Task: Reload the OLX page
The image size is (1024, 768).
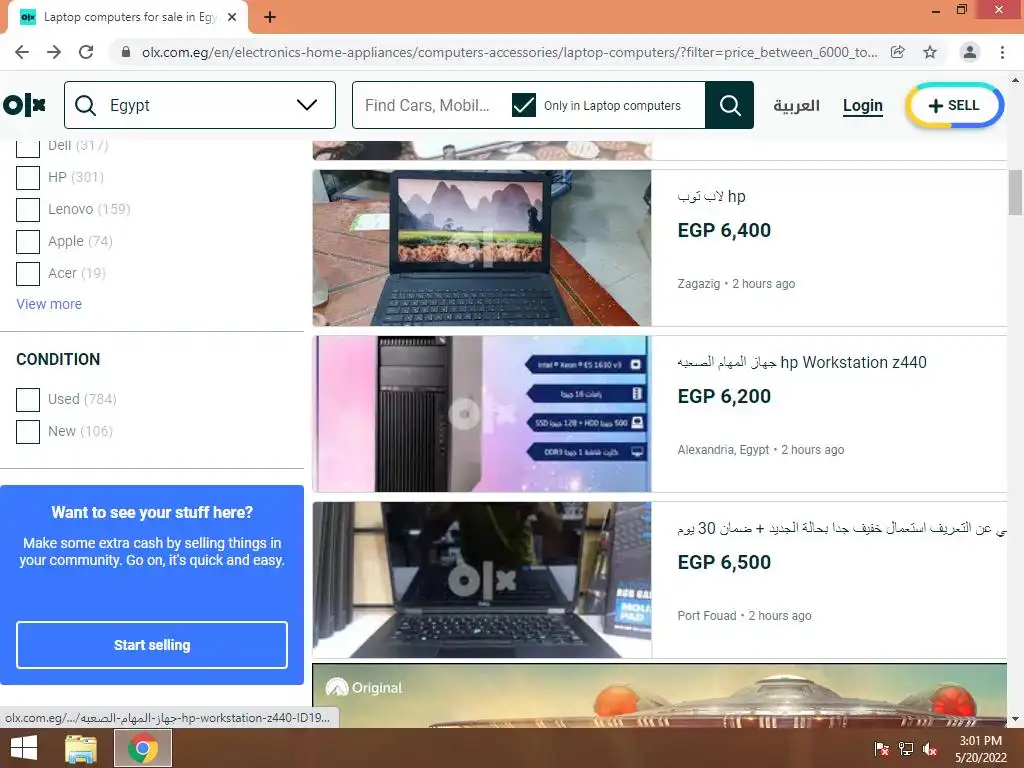Action: click(x=86, y=52)
